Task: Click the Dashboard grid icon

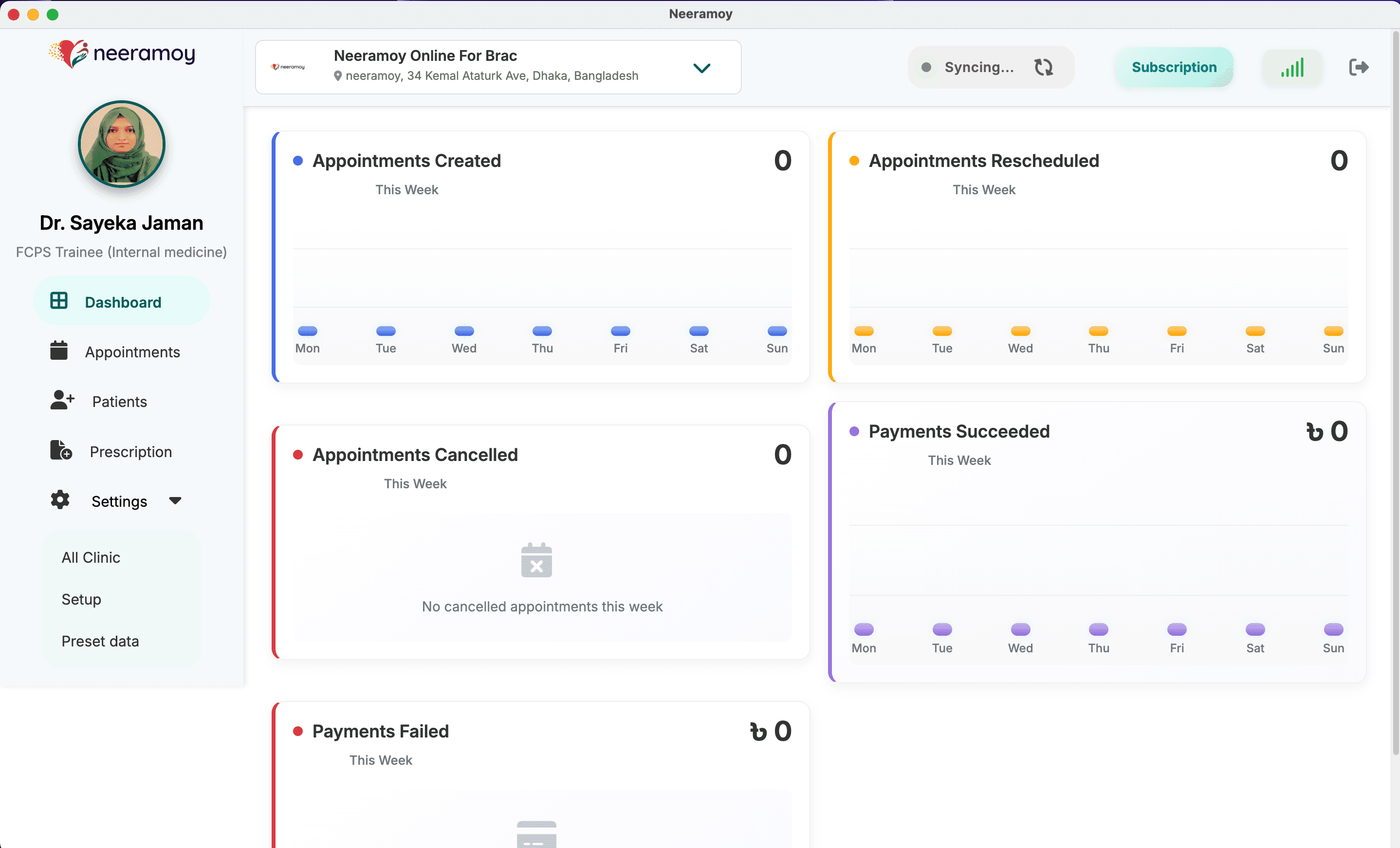Action: pos(59,301)
